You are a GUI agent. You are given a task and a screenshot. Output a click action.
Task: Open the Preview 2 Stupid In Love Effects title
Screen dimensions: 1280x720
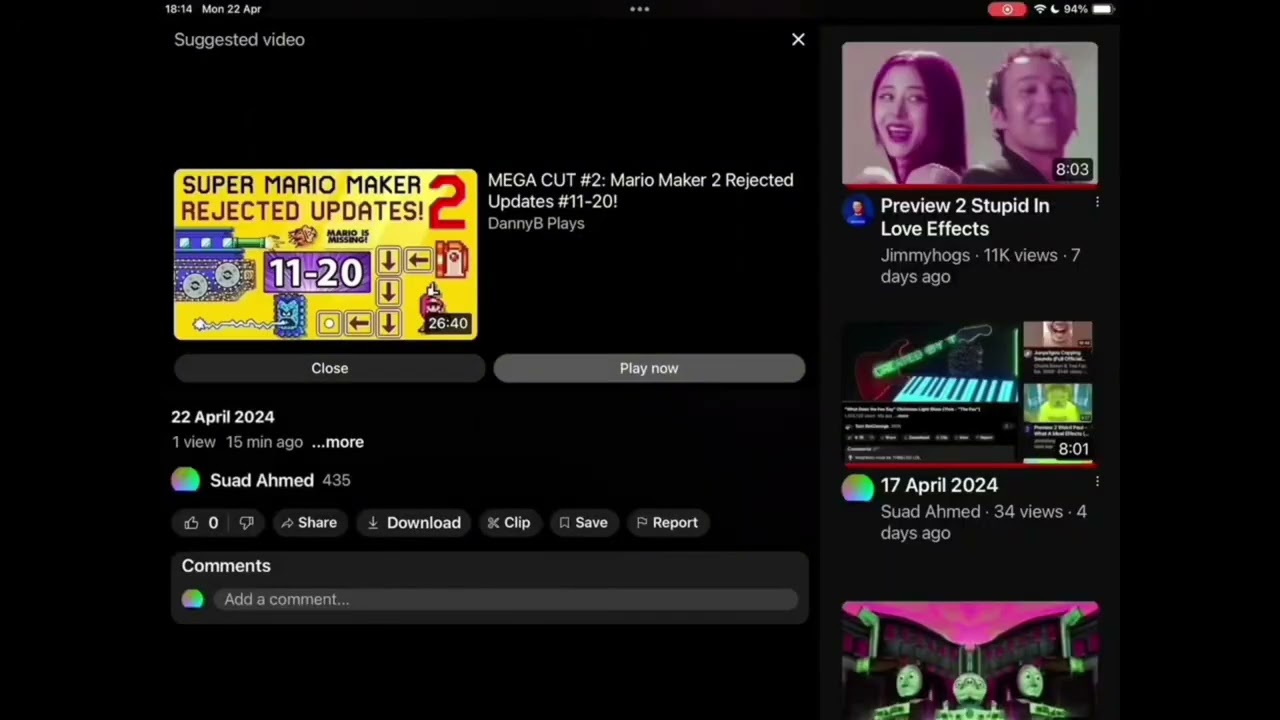pyautogui.click(x=965, y=217)
